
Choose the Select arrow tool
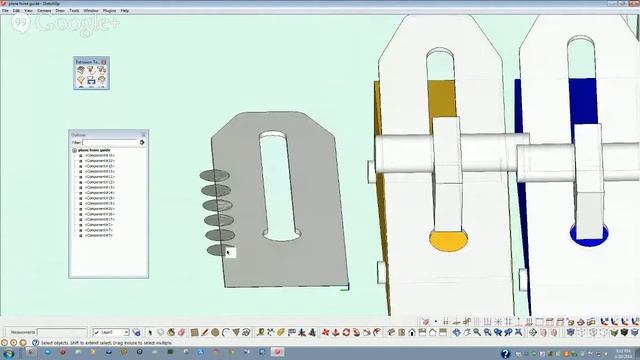[x=150, y=333]
